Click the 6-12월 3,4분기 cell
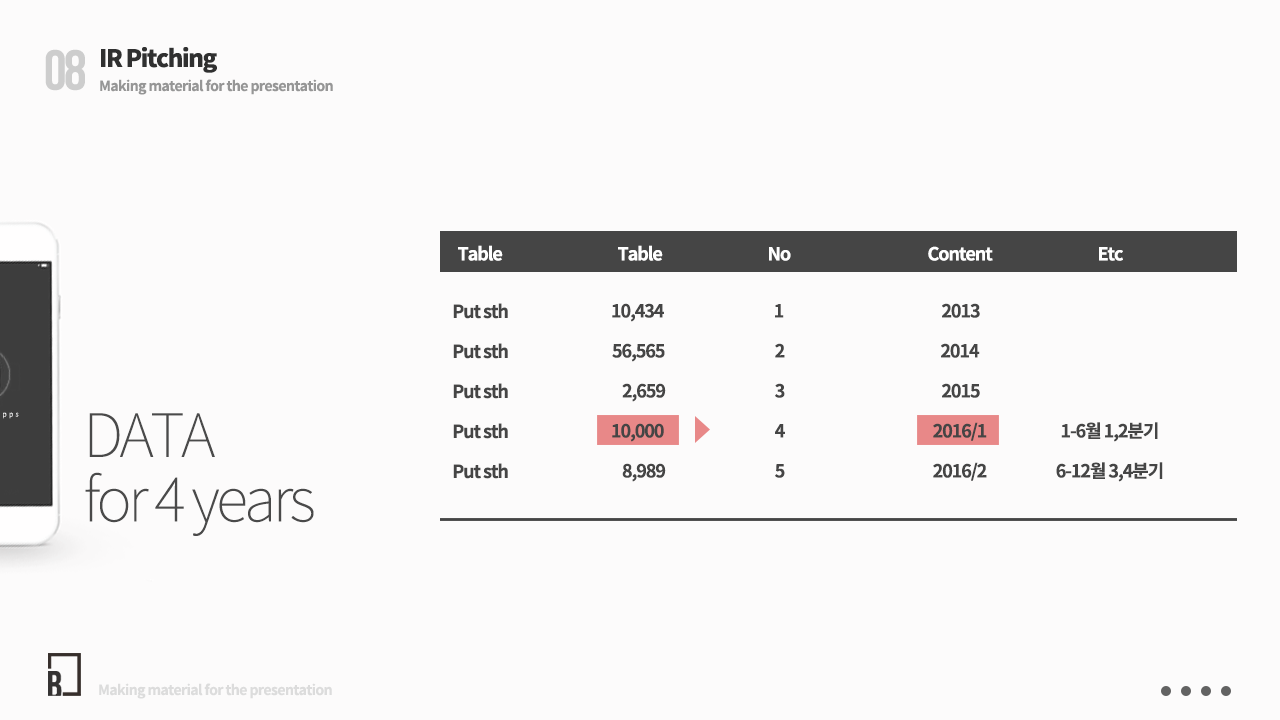The image size is (1280, 720). click(x=1109, y=471)
